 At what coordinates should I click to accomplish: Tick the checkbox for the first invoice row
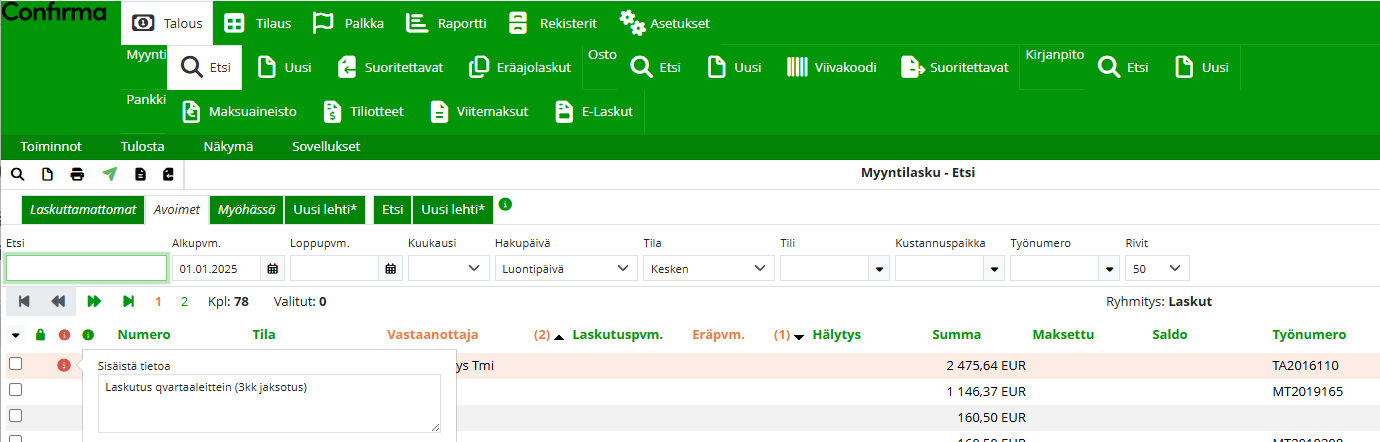[15, 364]
